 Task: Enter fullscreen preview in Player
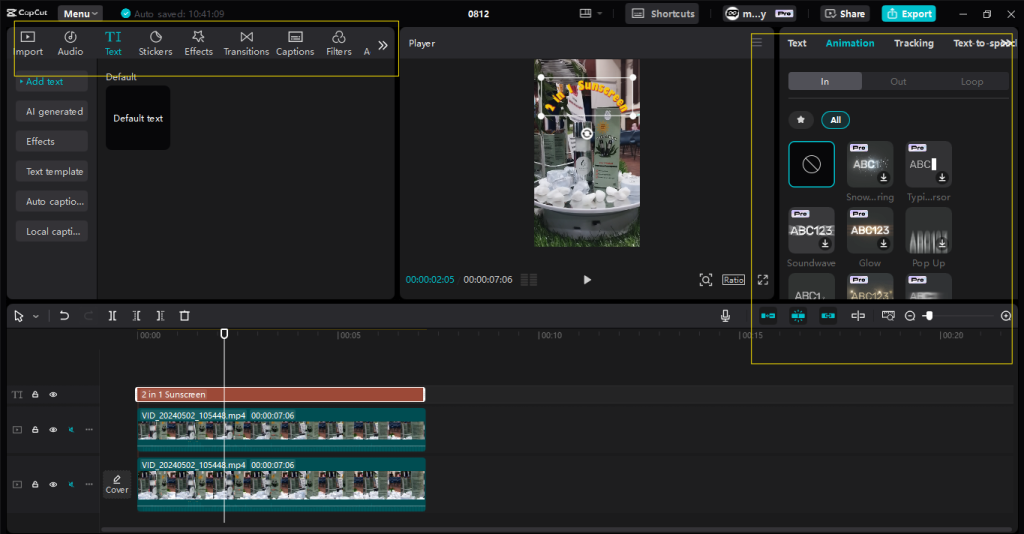pos(763,280)
